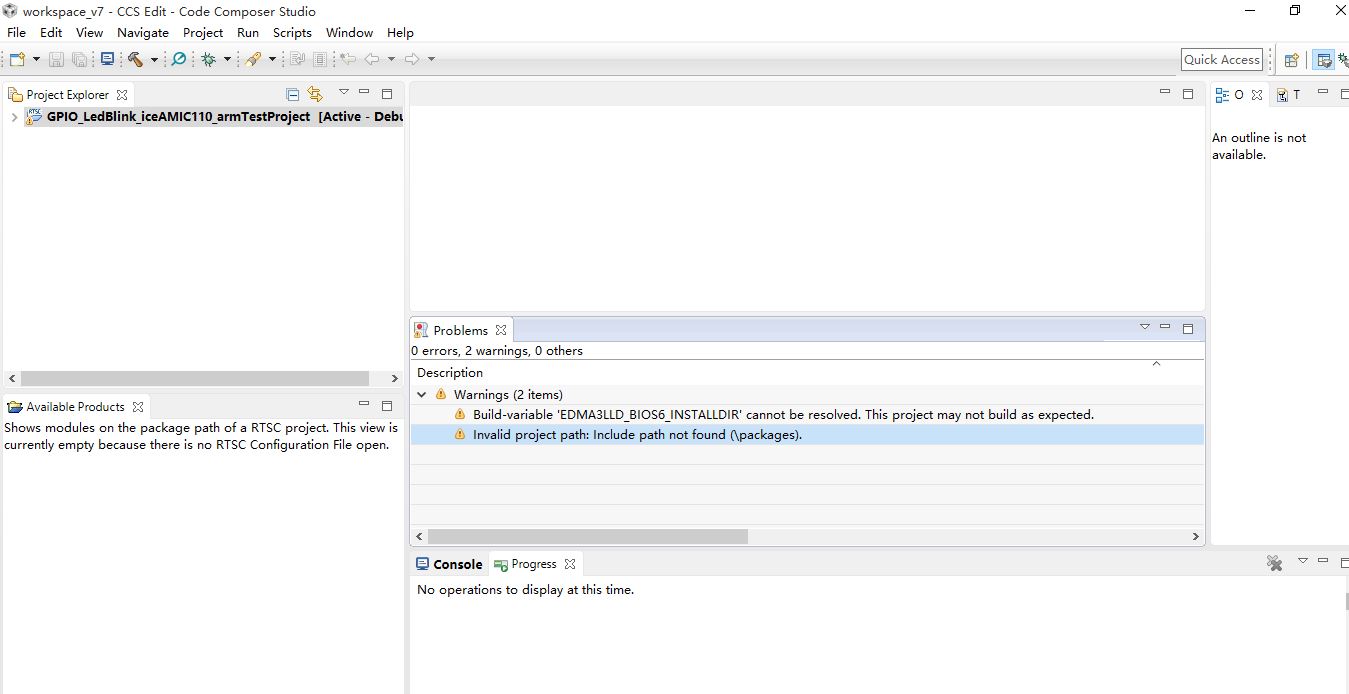Open the Forward history dropdown arrow
Viewport: 1349px width, 694px height.
click(x=431, y=59)
